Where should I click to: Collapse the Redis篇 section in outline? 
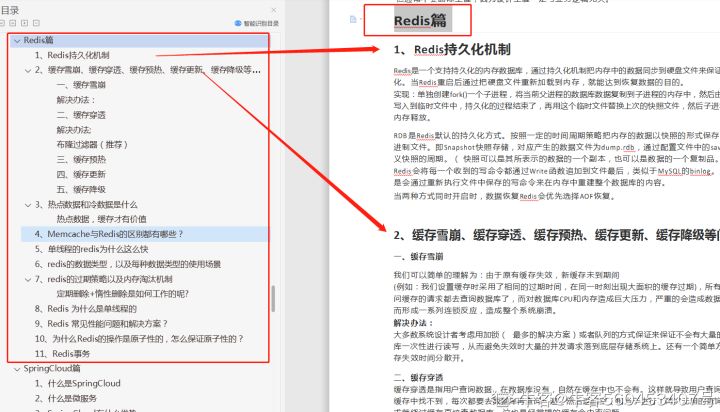pyautogui.click(x=17, y=40)
